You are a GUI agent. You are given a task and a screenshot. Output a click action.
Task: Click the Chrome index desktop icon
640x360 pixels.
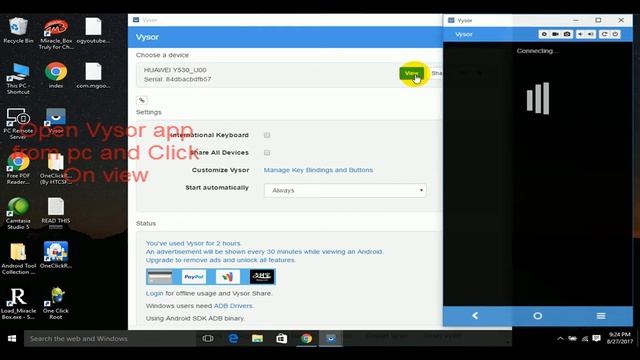(56, 76)
